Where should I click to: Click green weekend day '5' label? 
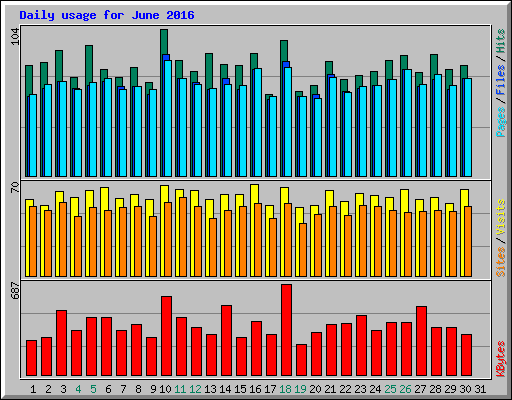pos(93,389)
